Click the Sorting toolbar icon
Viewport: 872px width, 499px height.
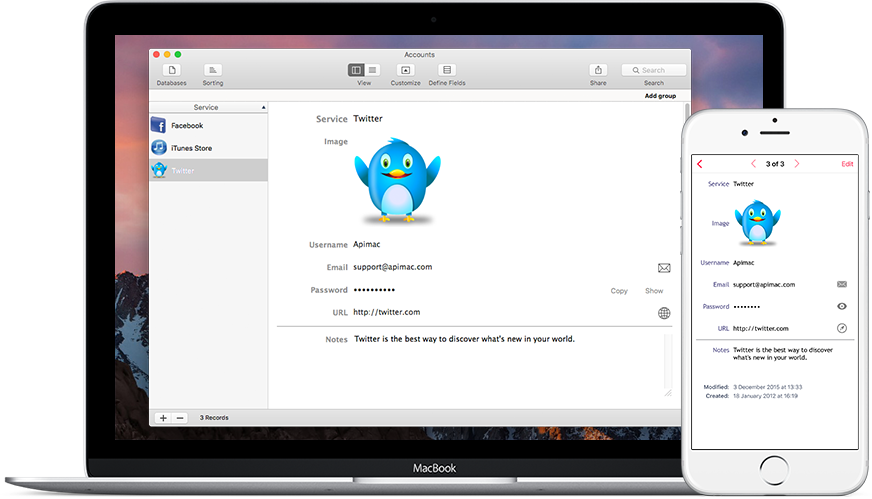click(212, 70)
